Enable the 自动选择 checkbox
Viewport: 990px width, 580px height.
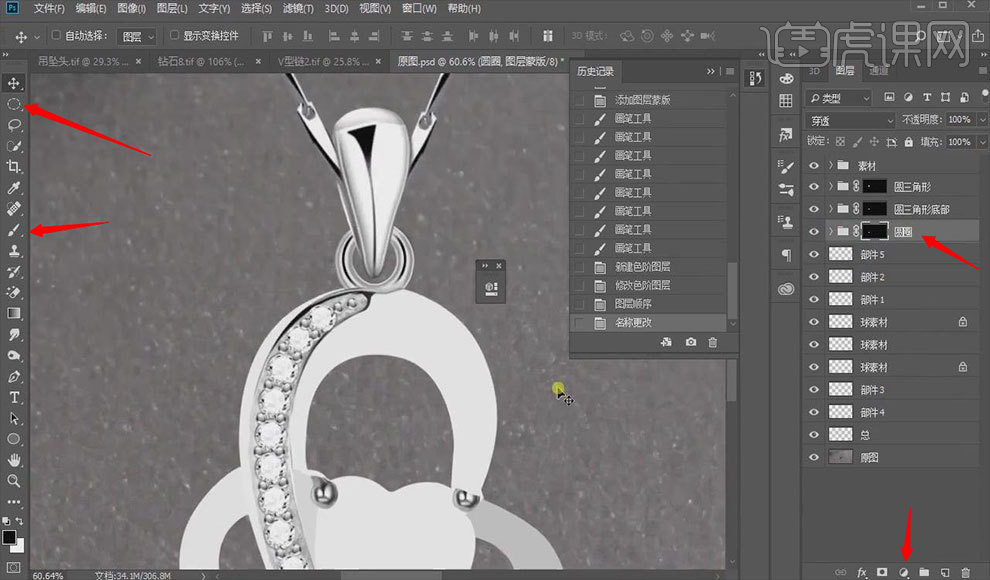(56, 36)
